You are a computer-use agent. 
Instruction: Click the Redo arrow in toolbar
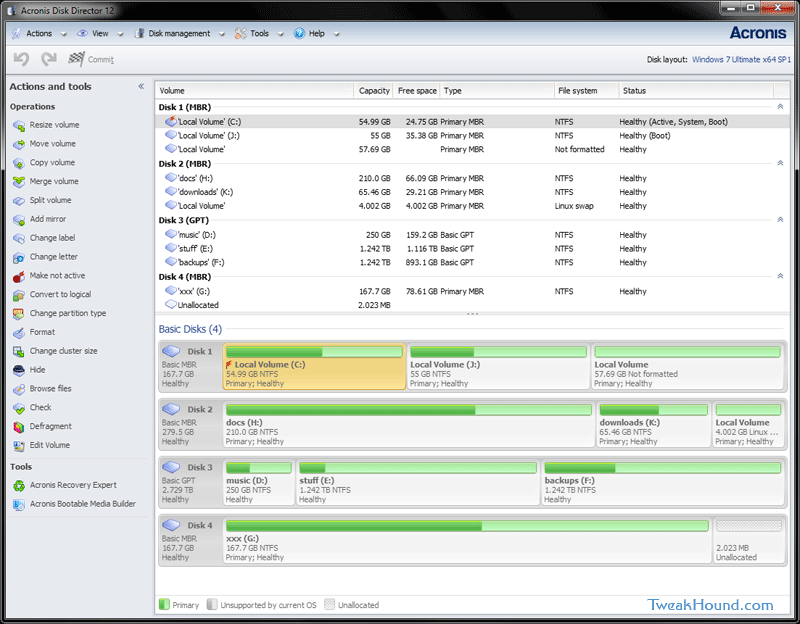[49, 59]
